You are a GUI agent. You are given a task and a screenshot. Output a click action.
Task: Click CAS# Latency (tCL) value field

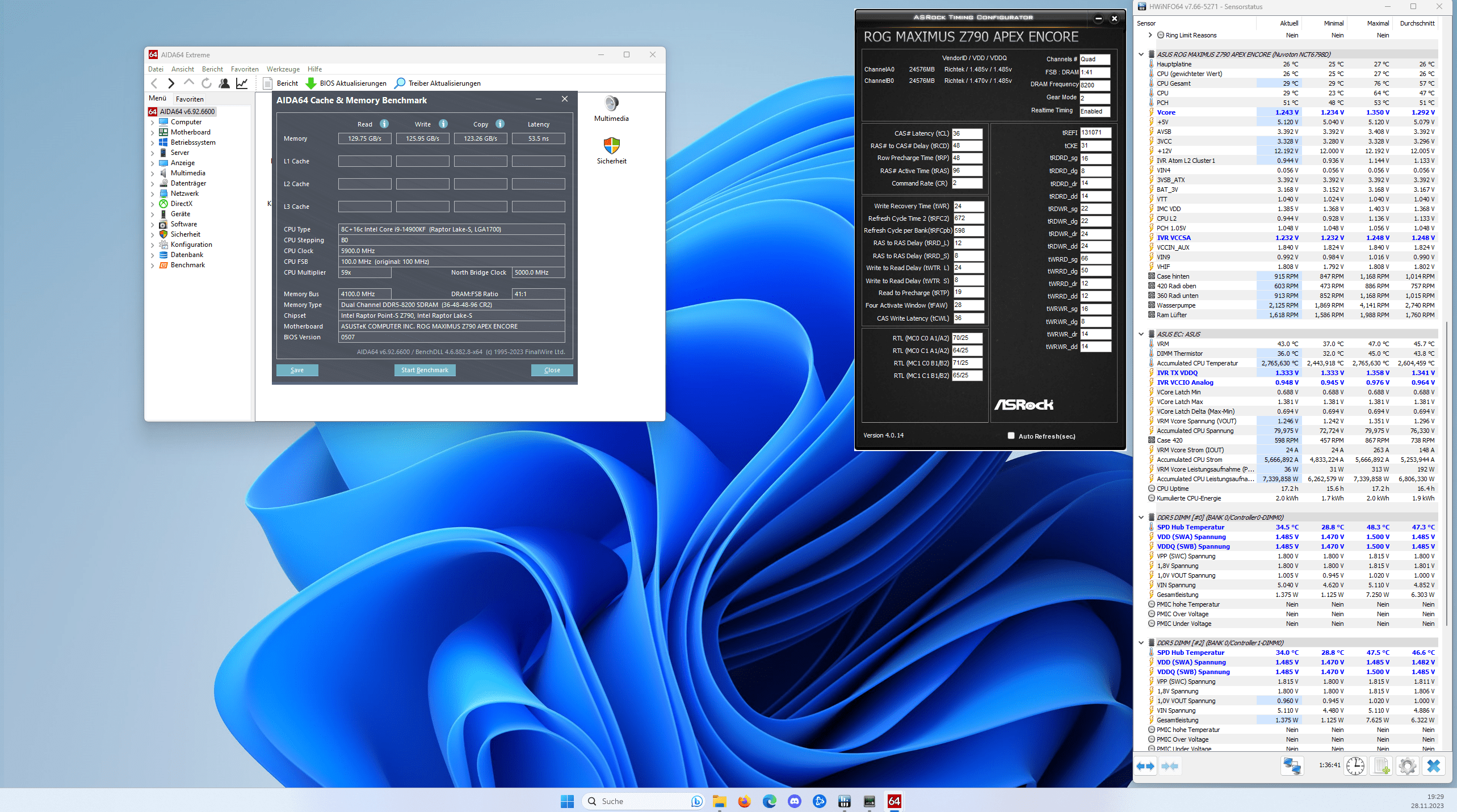[967, 133]
